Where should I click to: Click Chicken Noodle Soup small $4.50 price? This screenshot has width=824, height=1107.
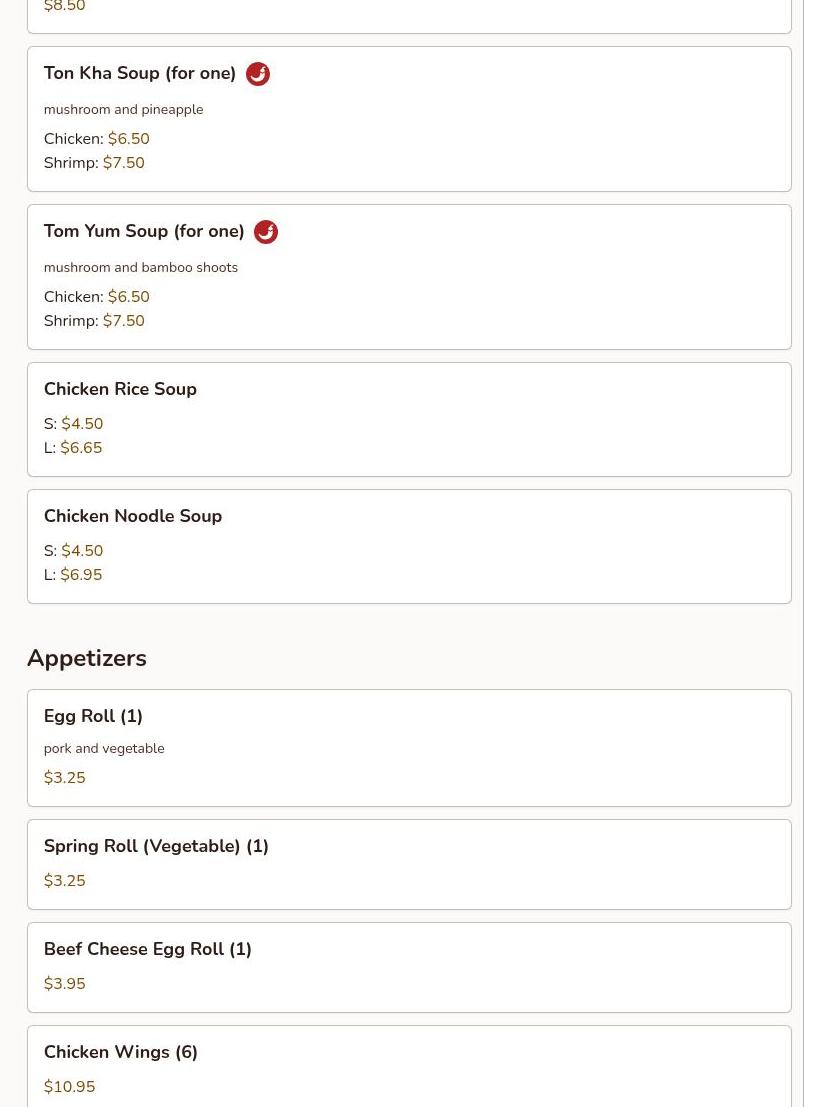(82, 551)
